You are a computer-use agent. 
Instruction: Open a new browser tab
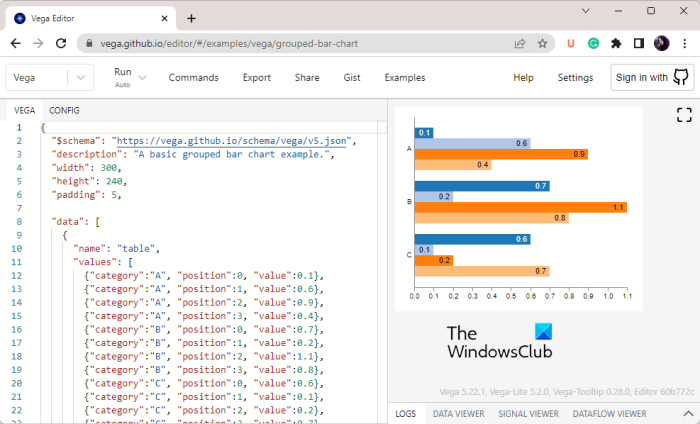click(x=191, y=18)
